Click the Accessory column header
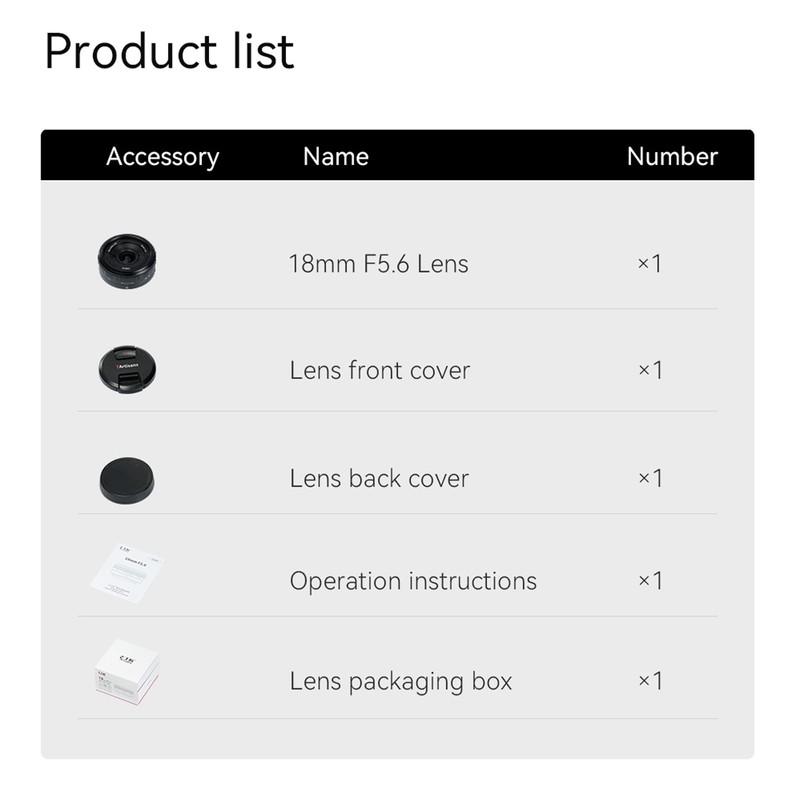This screenshot has width=800, height=800. click(x=162, y=157)
